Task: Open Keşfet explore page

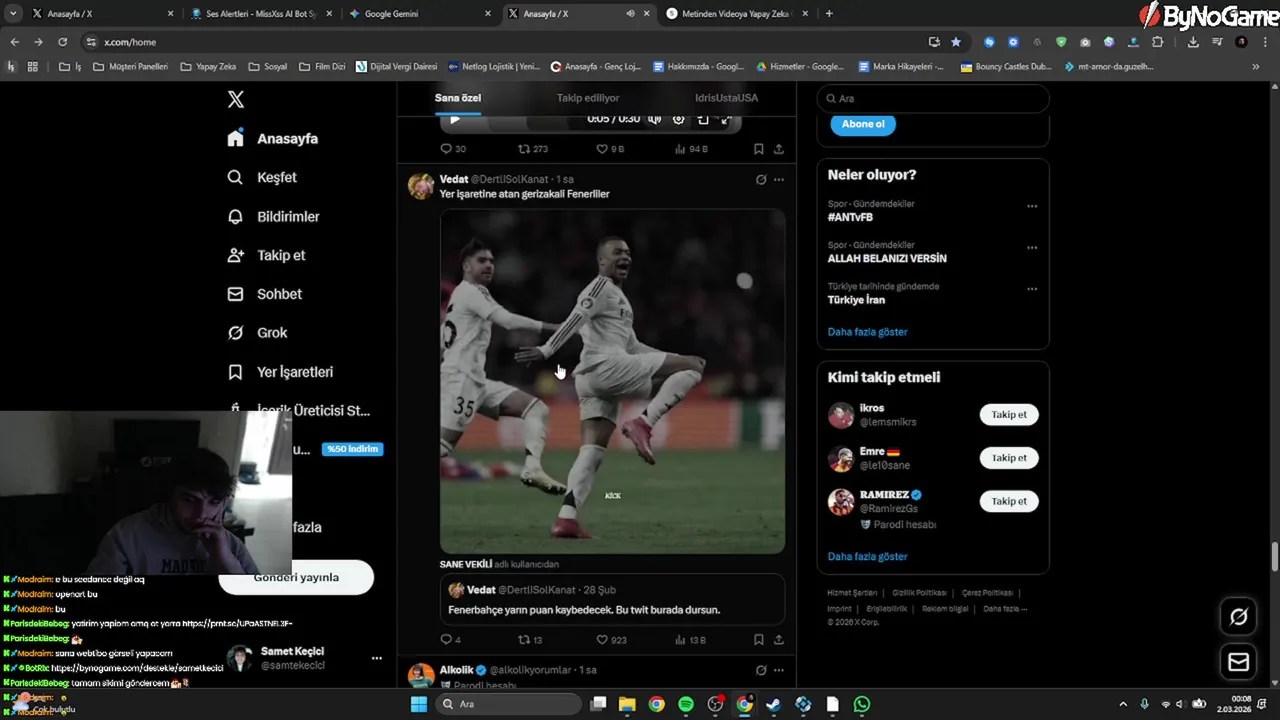Action: pos(262,177)
